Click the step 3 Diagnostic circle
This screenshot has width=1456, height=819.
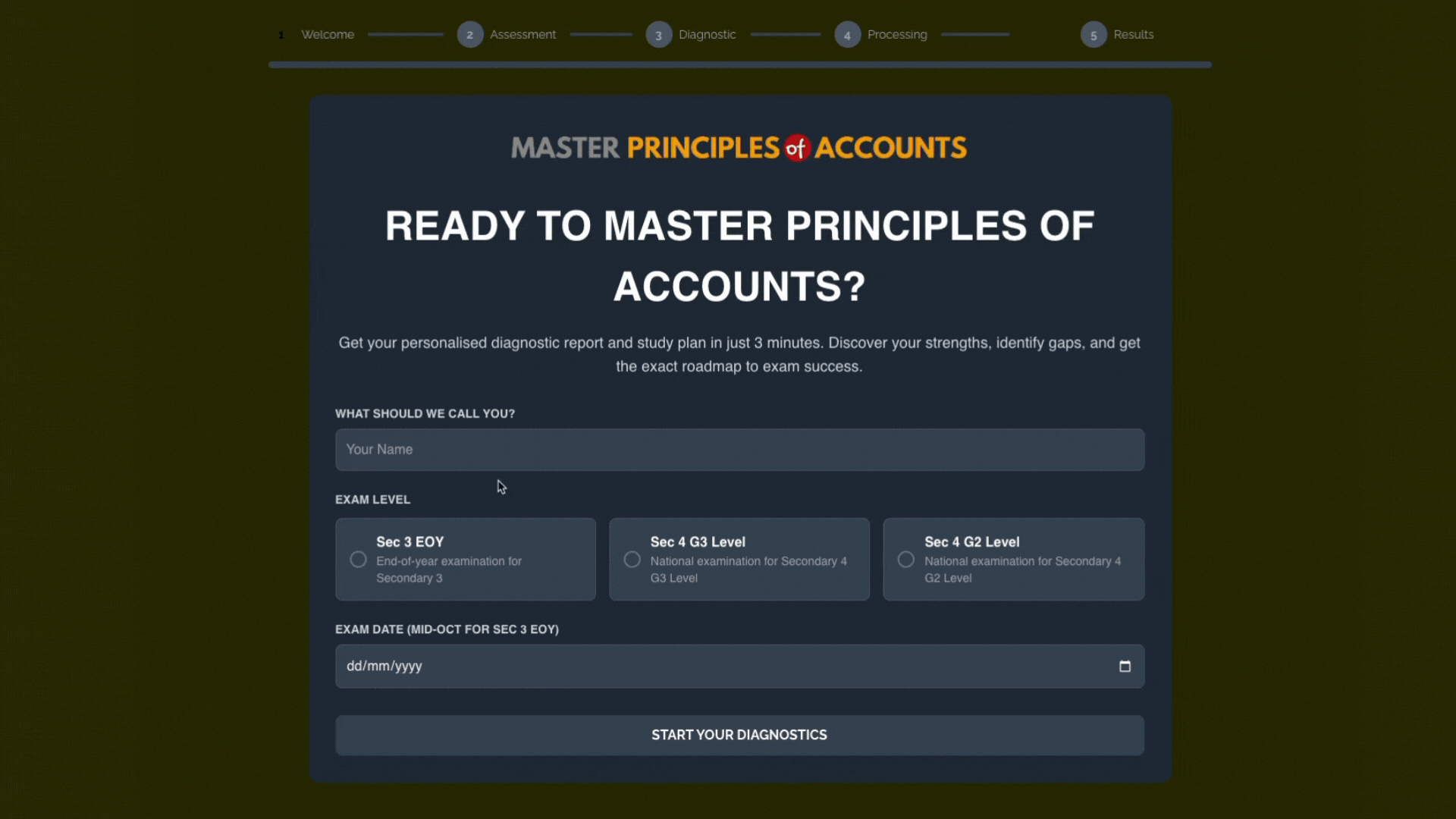coord(659,35)
